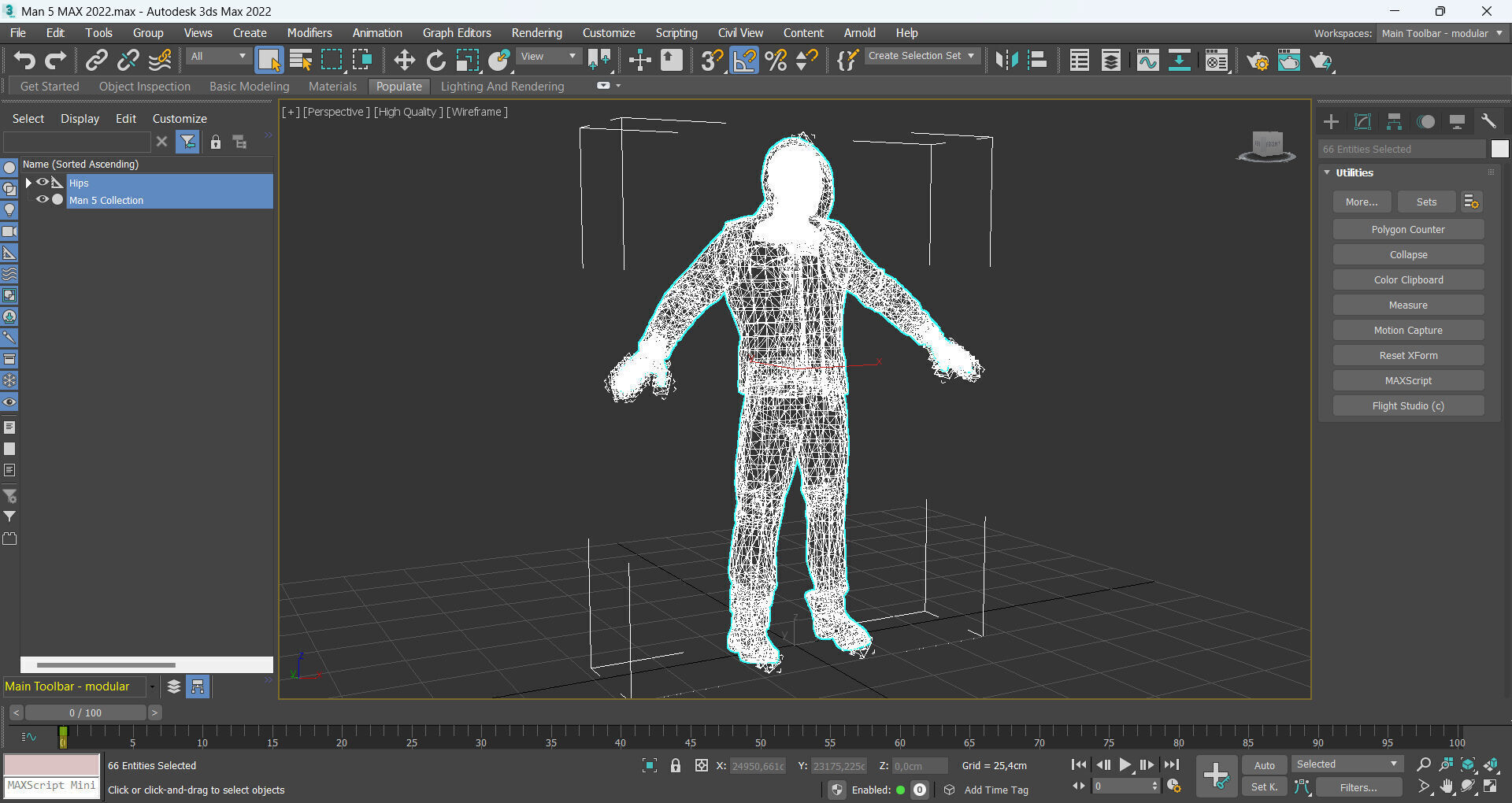This screenshot has width=1512, height=803.
Task: Hide the Man 5 Collection object
Action: click(43, 200)
